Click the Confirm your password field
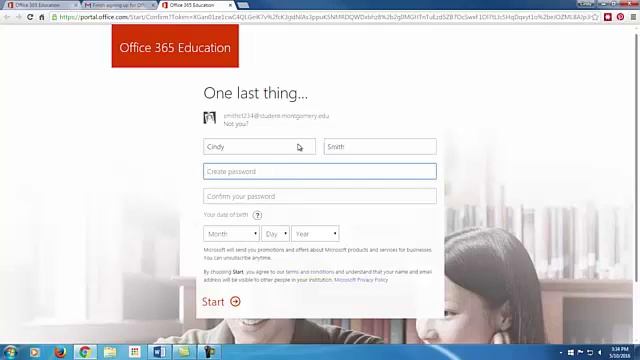 point(320,196)
